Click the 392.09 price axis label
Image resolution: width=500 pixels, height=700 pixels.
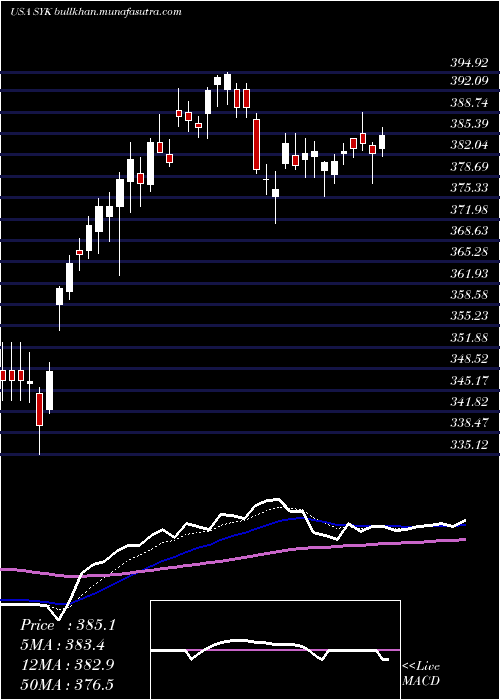[468, 82]
